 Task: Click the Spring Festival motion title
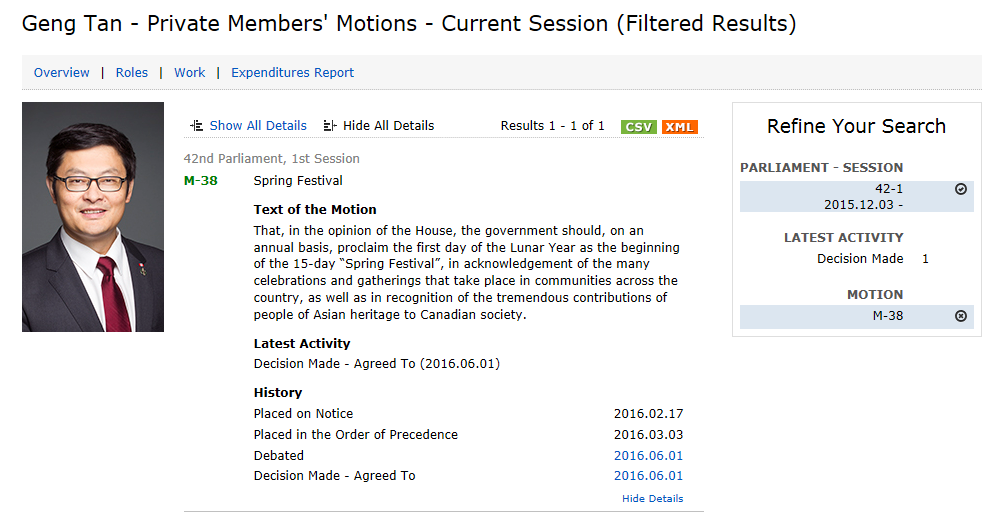(298, 181)
